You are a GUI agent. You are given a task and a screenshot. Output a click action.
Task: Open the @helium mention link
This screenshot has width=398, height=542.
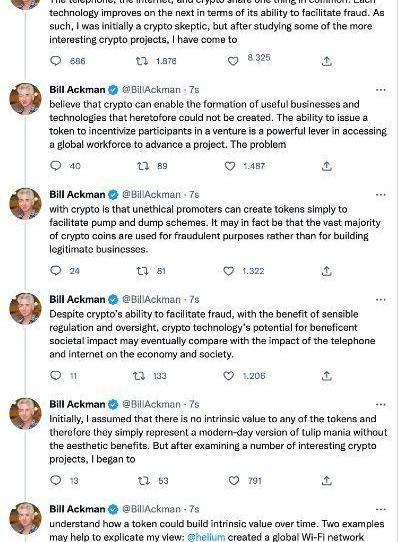(206, 538)
